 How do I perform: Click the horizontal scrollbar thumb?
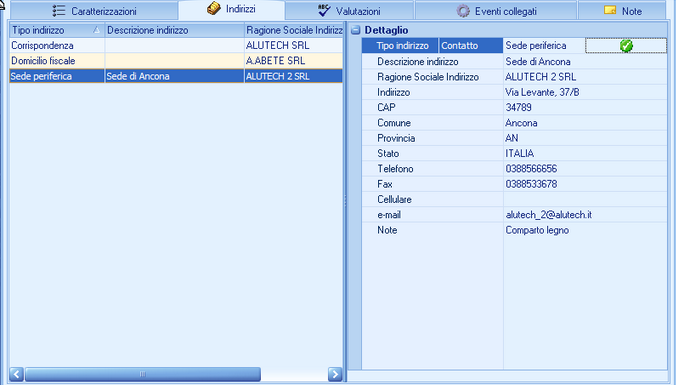click(143, 374)
